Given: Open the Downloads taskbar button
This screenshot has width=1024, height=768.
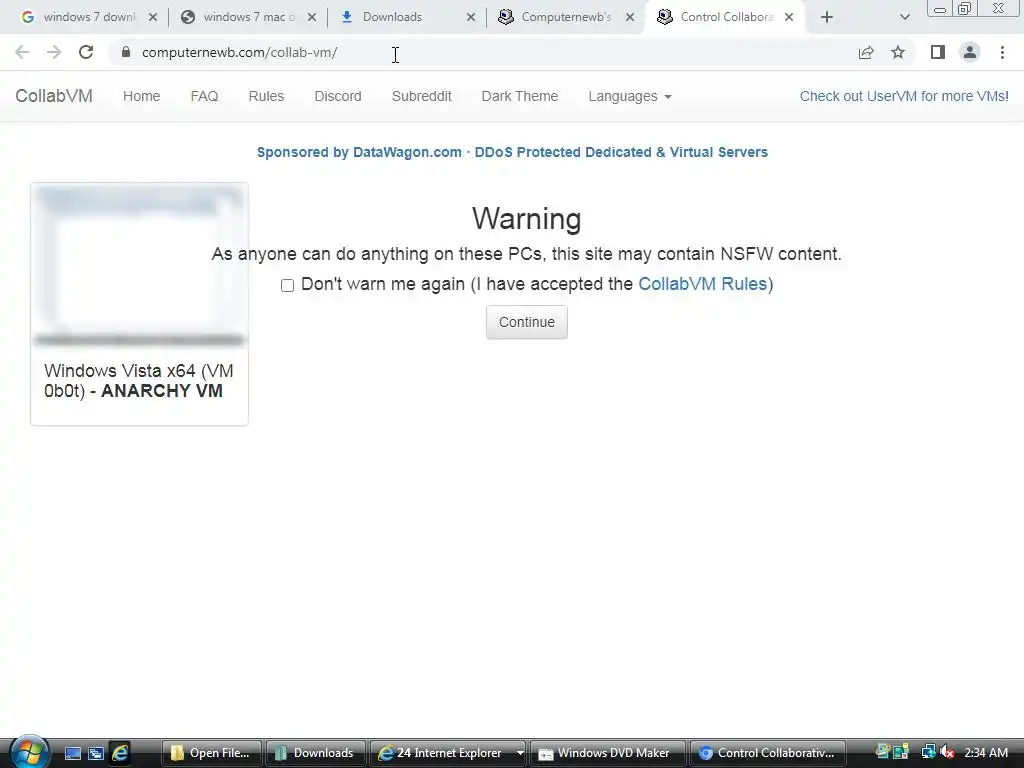Looking at the screenshot, I should 316,753.
